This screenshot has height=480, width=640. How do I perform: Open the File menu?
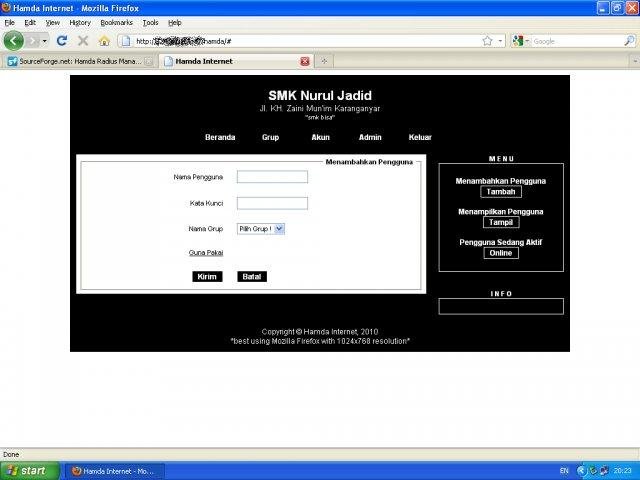pos(9,22)
